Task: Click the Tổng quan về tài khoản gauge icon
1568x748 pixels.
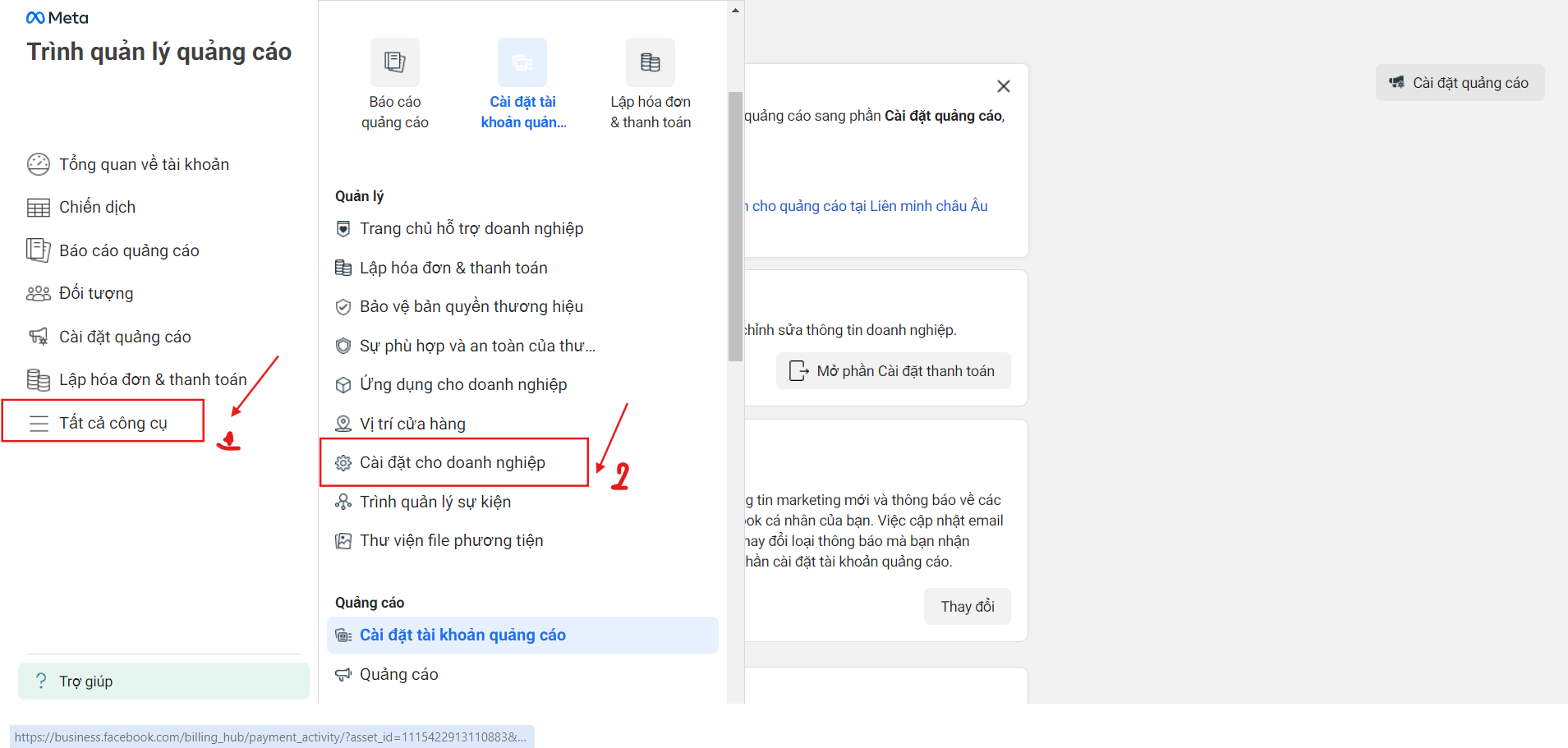Action: click(39, 164)
